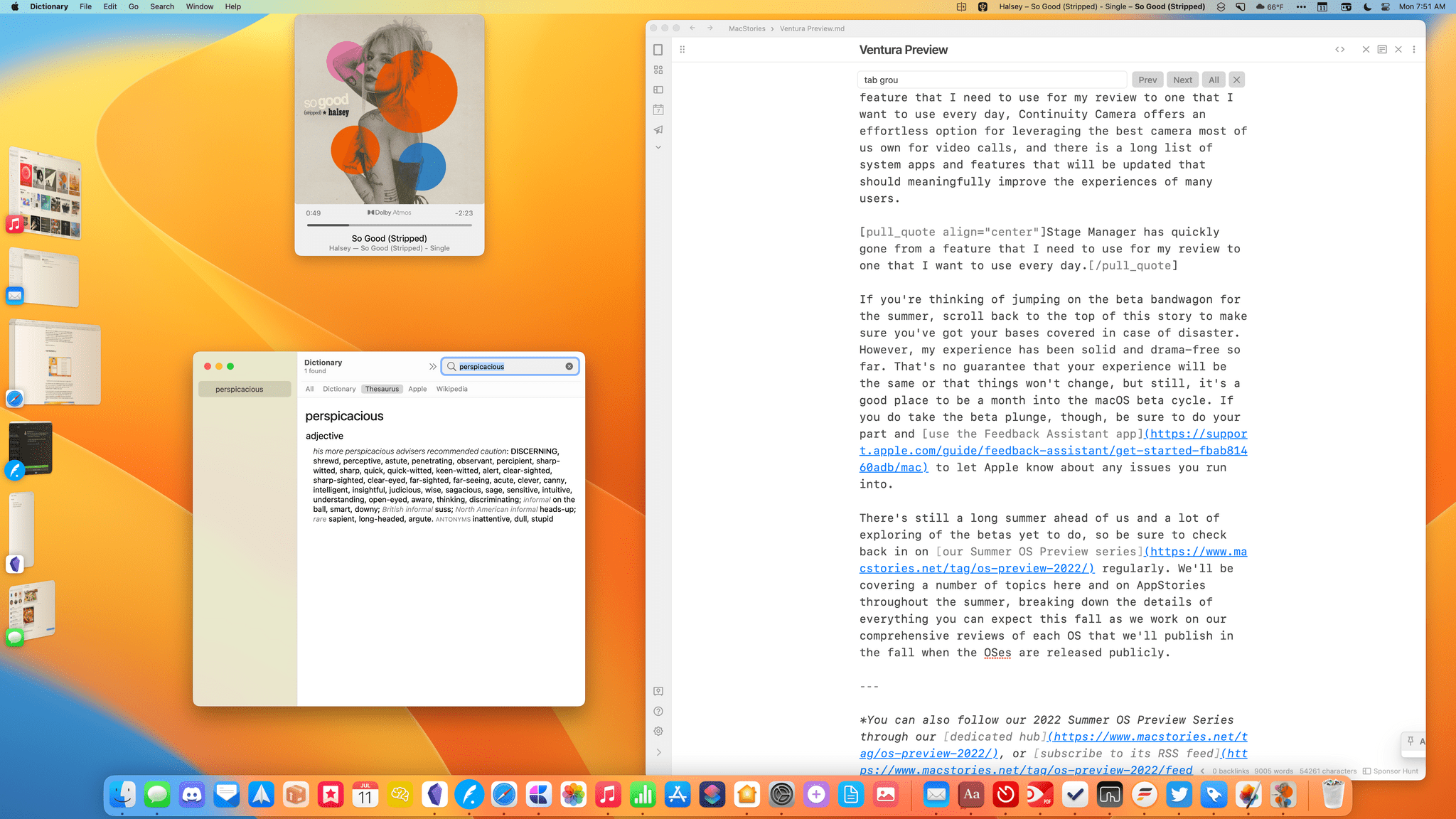Click the Finder icon in the Dock
The image size is (1456, 819).
122,794
